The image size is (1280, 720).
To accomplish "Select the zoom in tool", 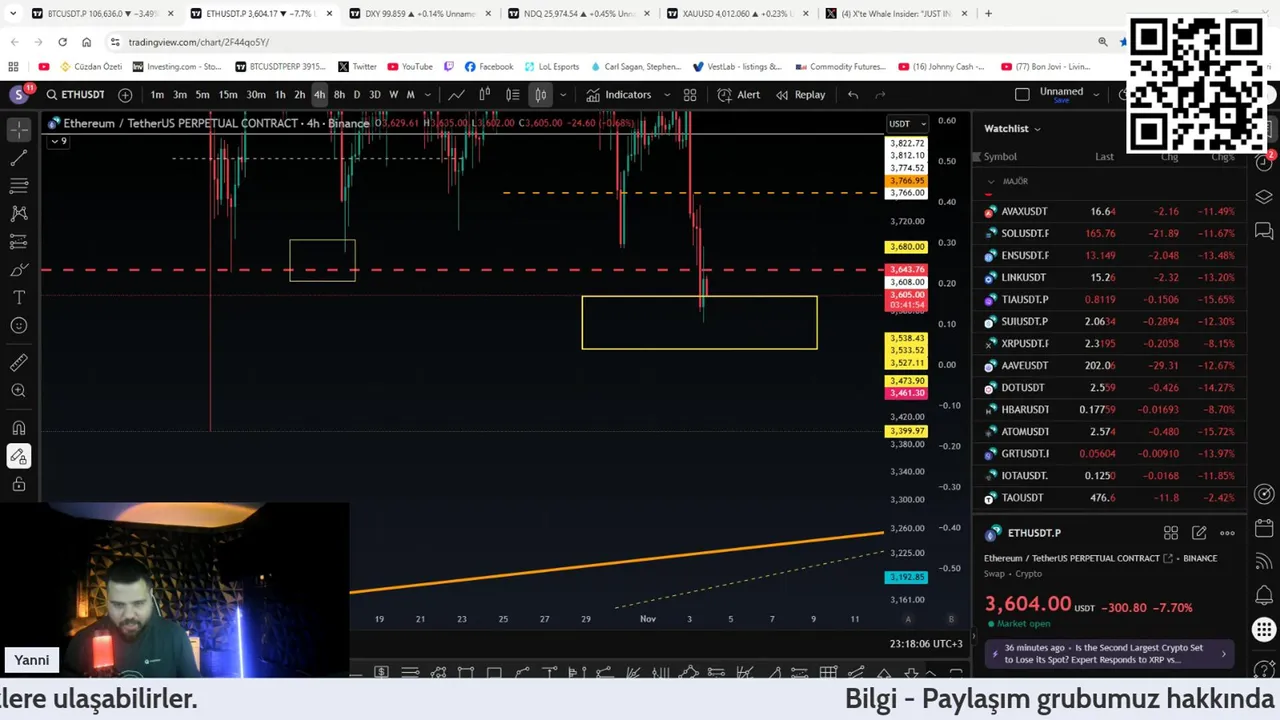I will coord(18,391).
